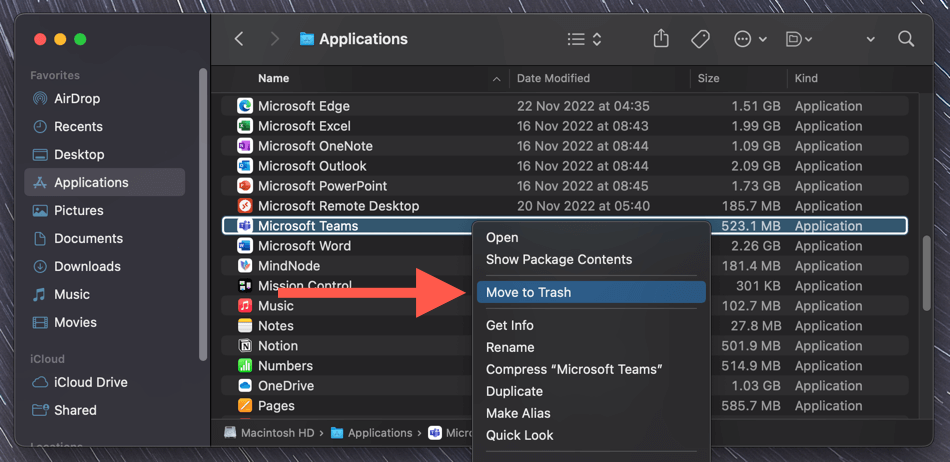Screen dimensions: 950x462
Task: Expand the toolbar overflow chevron
Action: click(871, 40)
